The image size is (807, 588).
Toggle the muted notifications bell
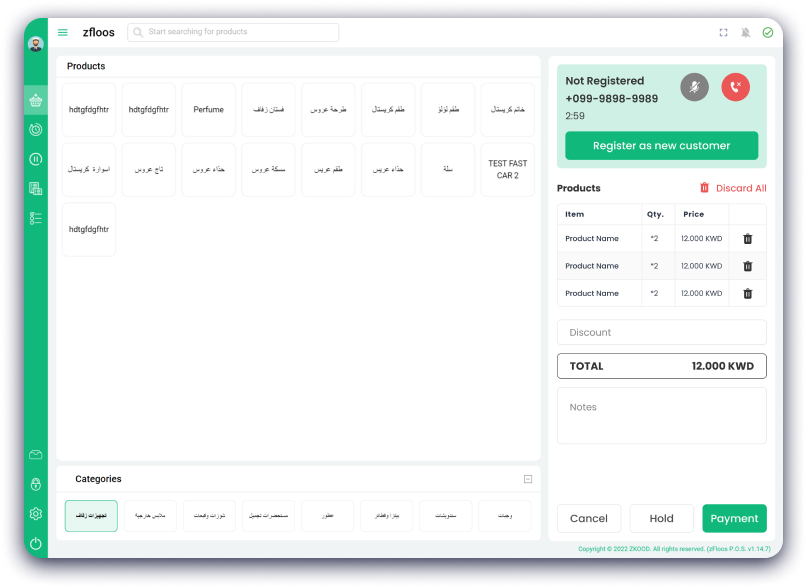[x=745, y=33]
